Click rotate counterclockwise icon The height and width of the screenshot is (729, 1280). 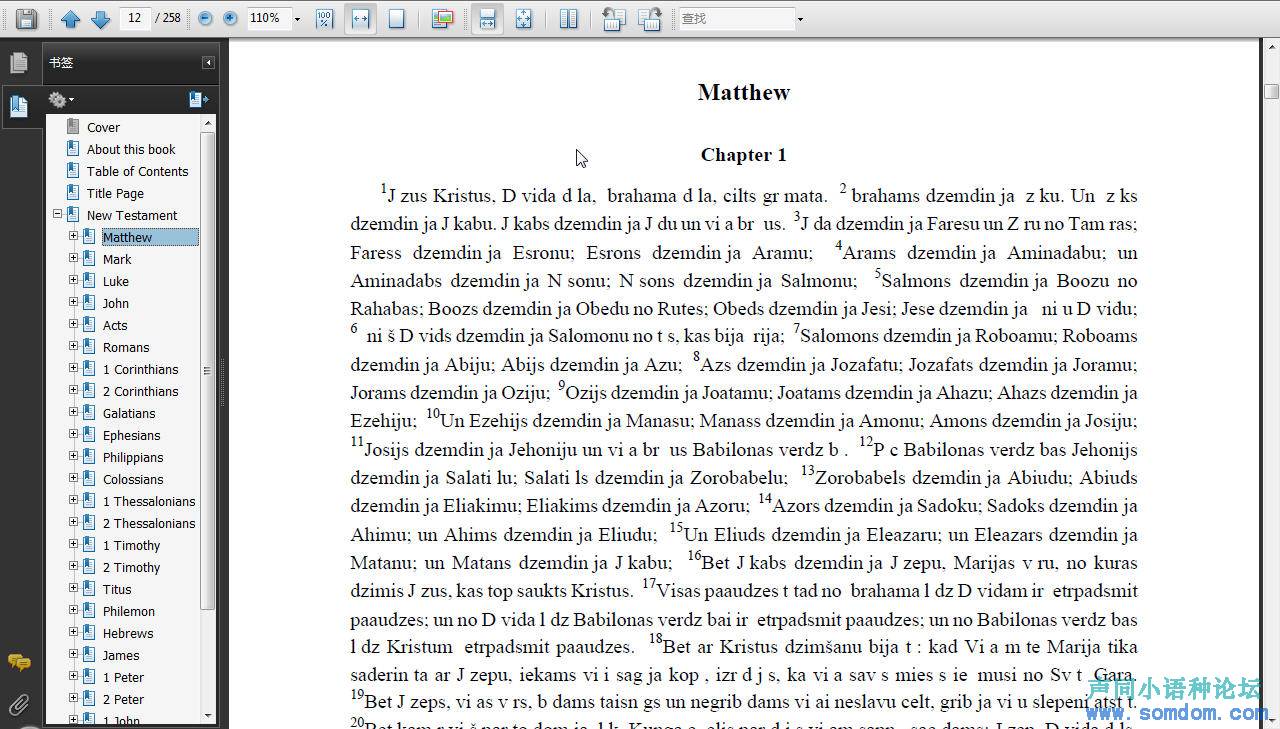pyautogui.click(x=614, y=18)
